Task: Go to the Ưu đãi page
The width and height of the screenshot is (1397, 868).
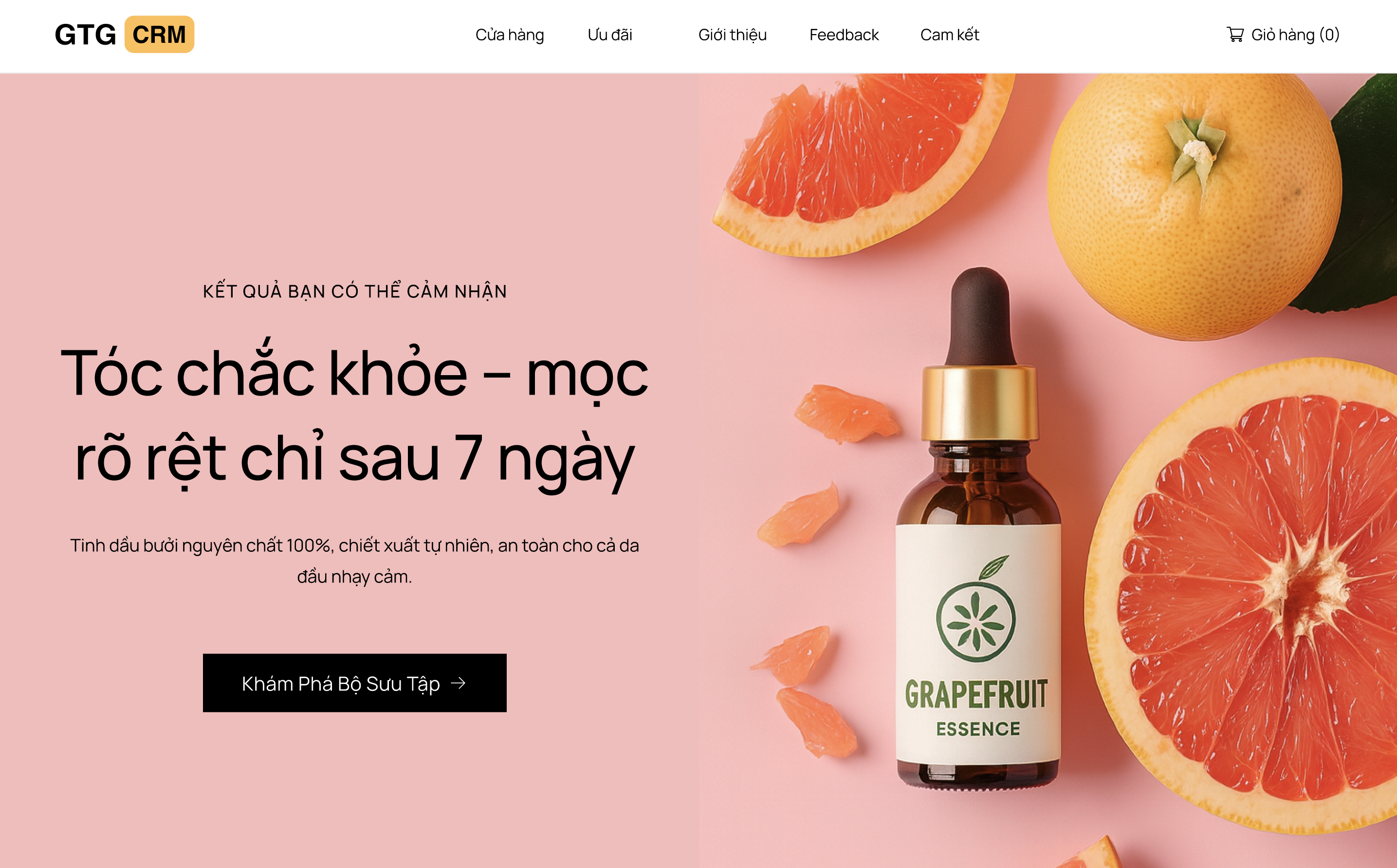Action: (609, 35)
